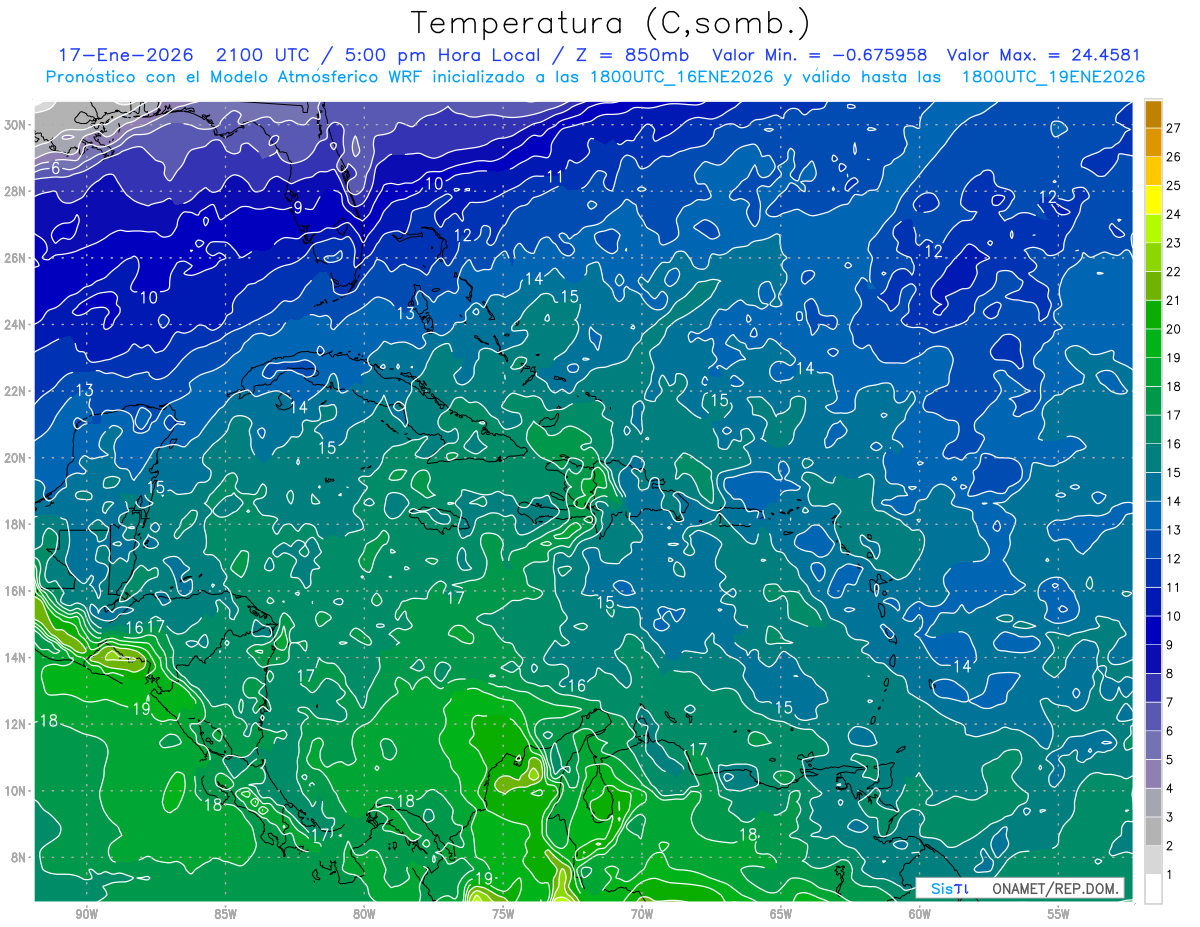Click the 16N latitude axis label

[x=17, y=591]
